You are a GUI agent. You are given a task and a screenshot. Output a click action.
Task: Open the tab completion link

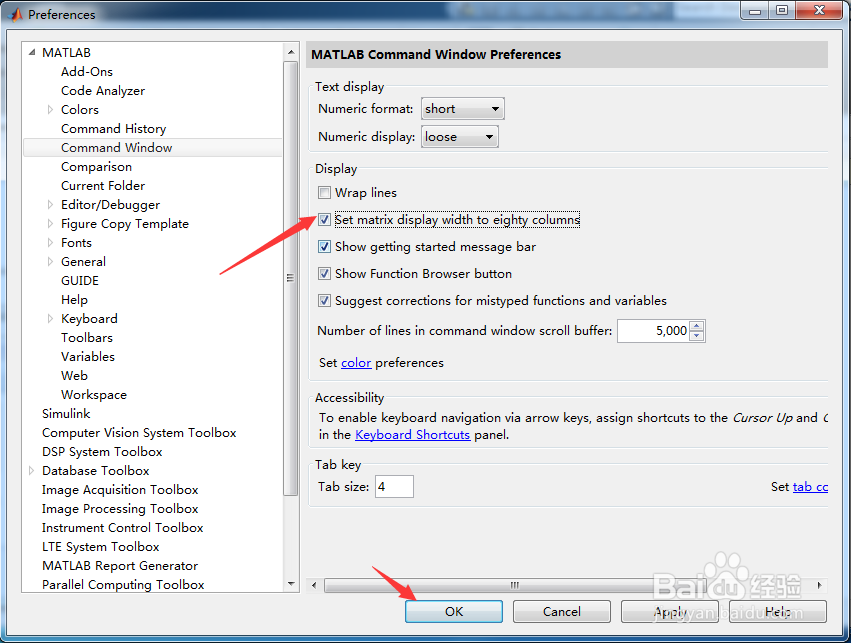pos(810,487)
